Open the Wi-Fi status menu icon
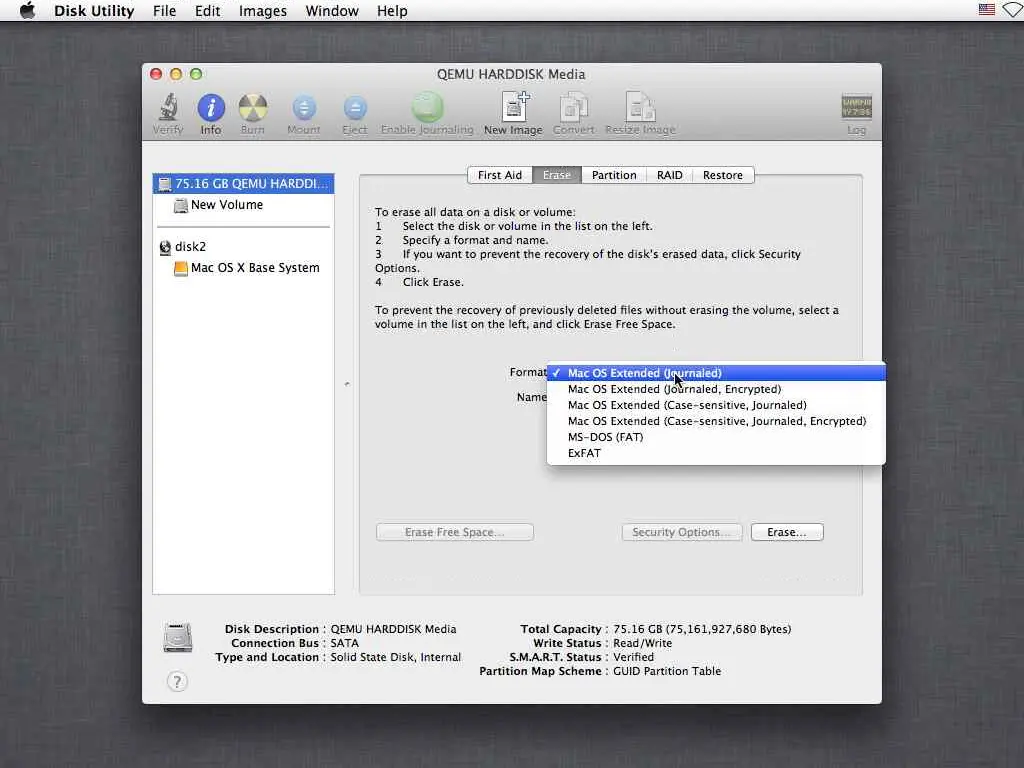Image resolution: width=1024 pixels, height=768 pixels. [1014, 10]
